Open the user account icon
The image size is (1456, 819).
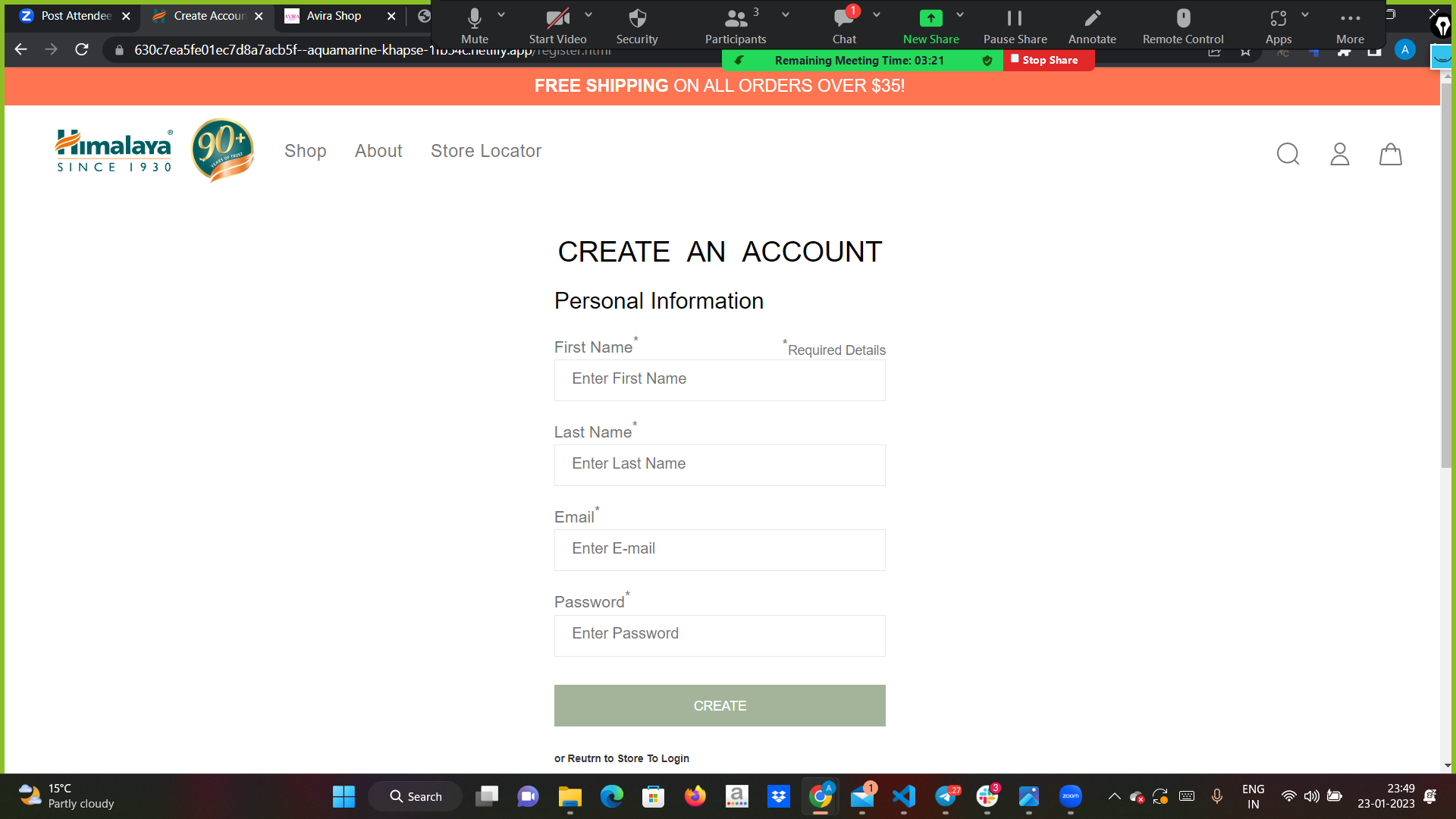tap(1340, 154)
